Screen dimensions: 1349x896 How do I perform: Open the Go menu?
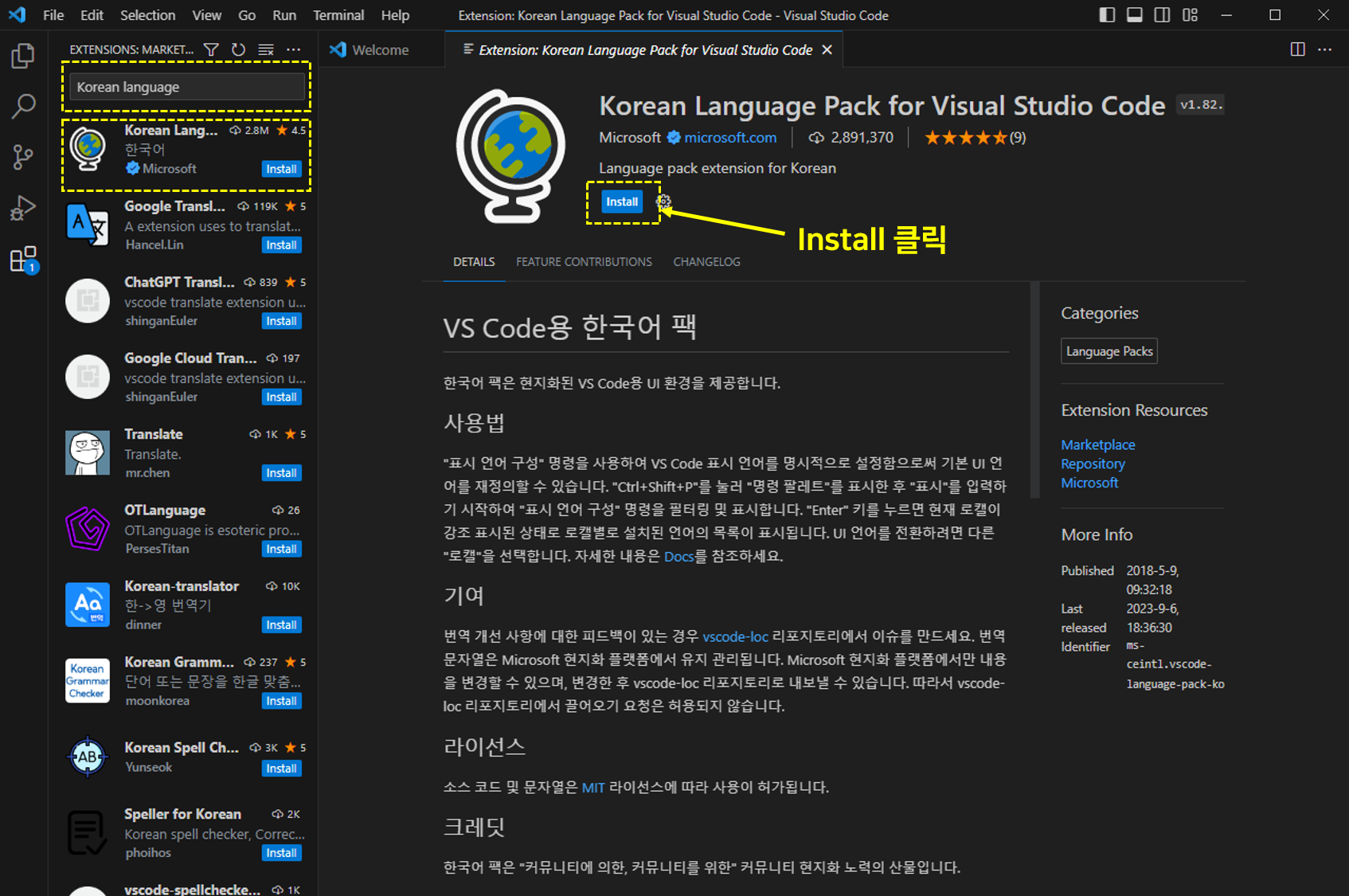(x=247, y=15)
